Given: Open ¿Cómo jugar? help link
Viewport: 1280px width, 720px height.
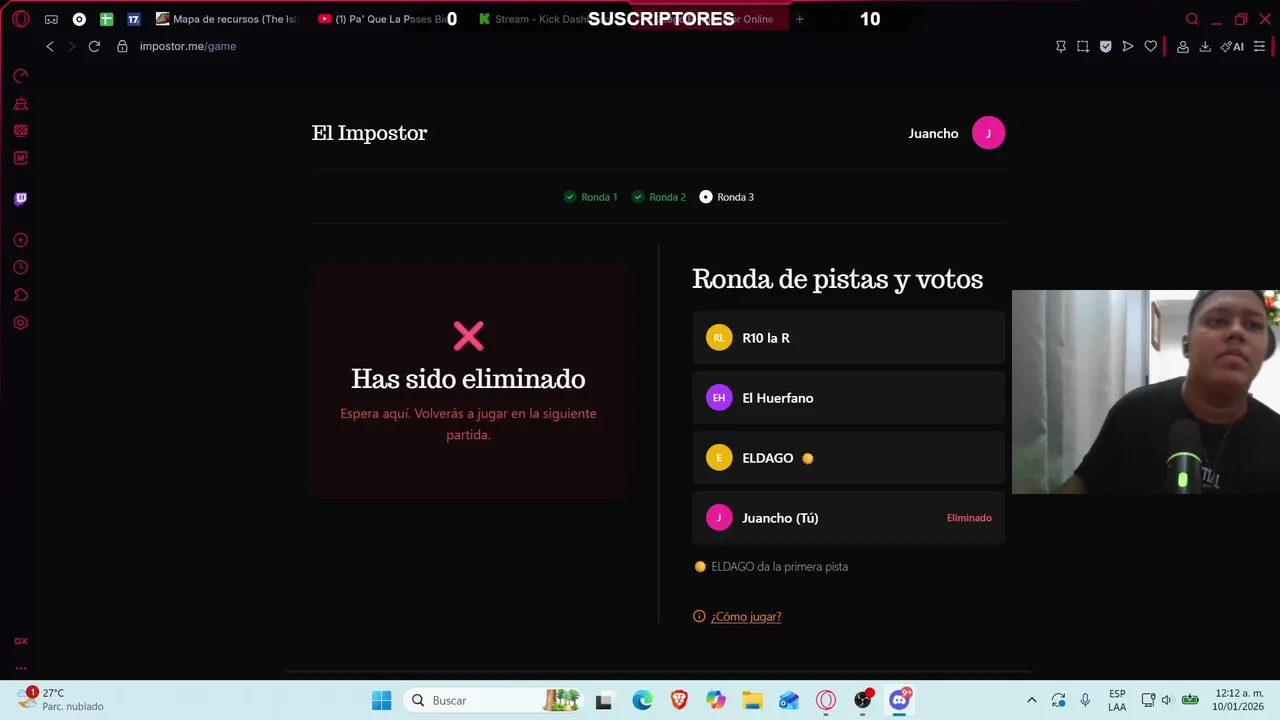Looking at the screenshot, I should pos(746,617).
